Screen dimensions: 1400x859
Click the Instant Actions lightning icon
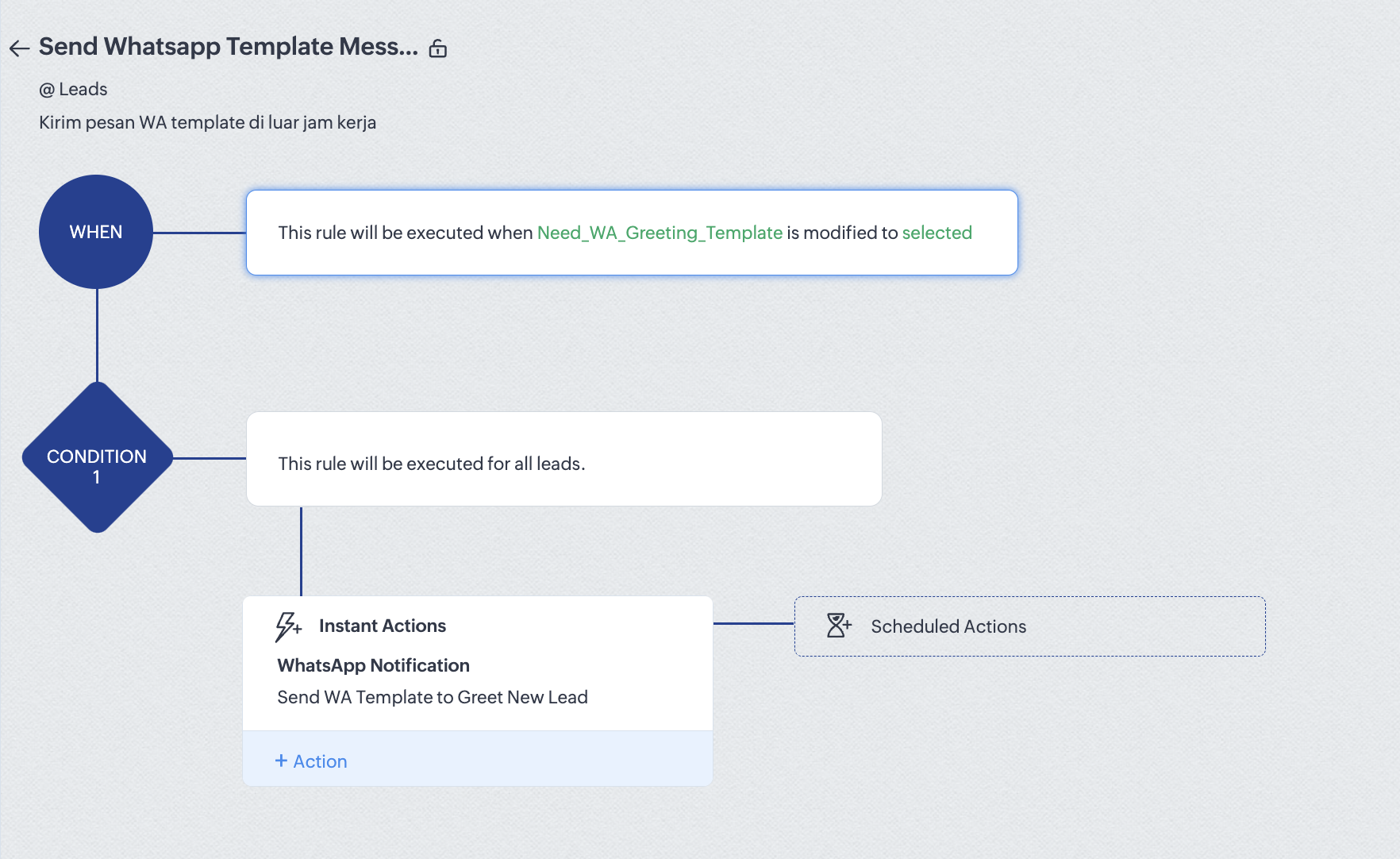pyautogui.click(x=287, y=626)
